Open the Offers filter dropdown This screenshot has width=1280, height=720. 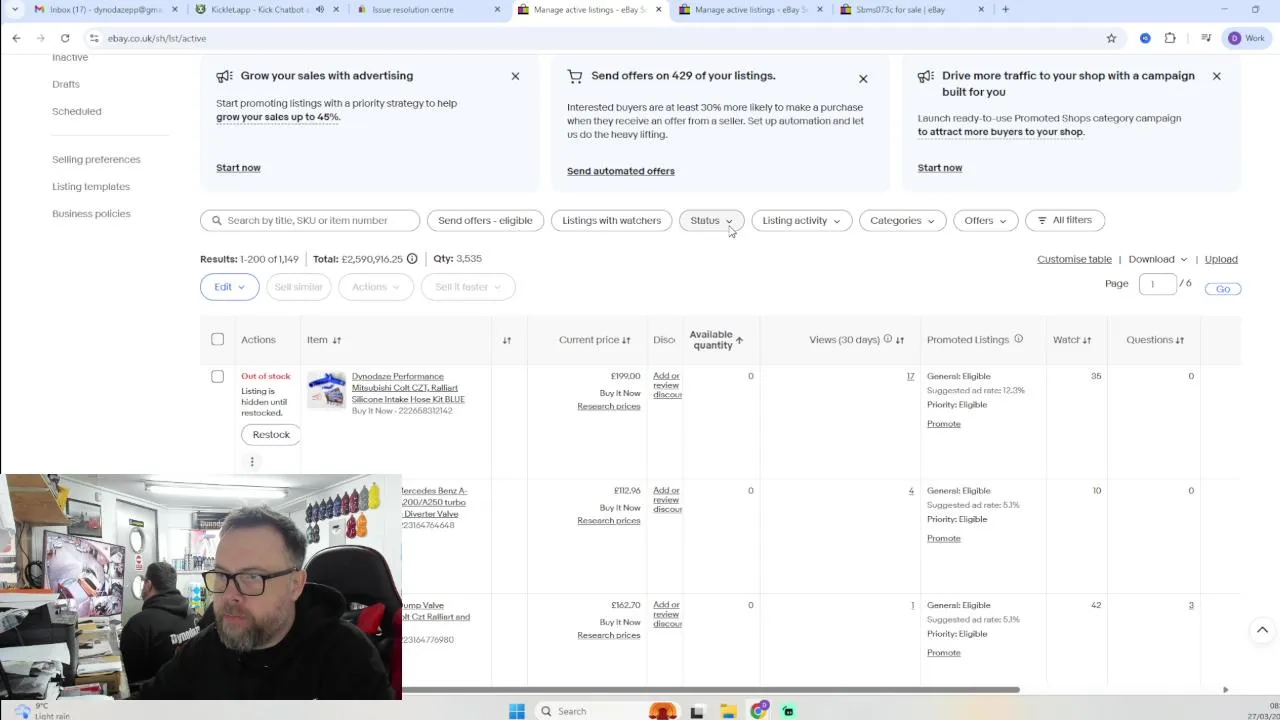tap(985, 220)
